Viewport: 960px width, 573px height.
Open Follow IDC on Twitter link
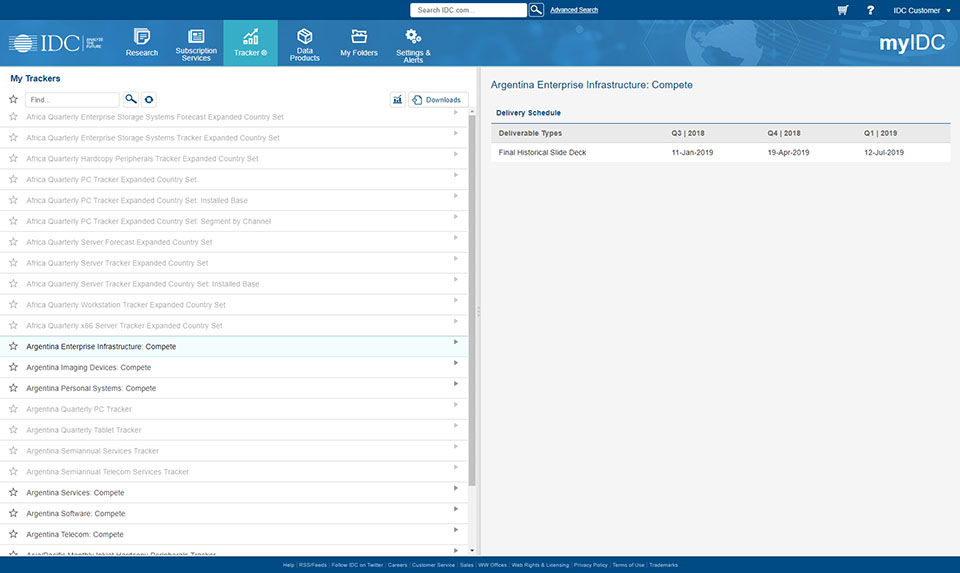pos(357,565)
